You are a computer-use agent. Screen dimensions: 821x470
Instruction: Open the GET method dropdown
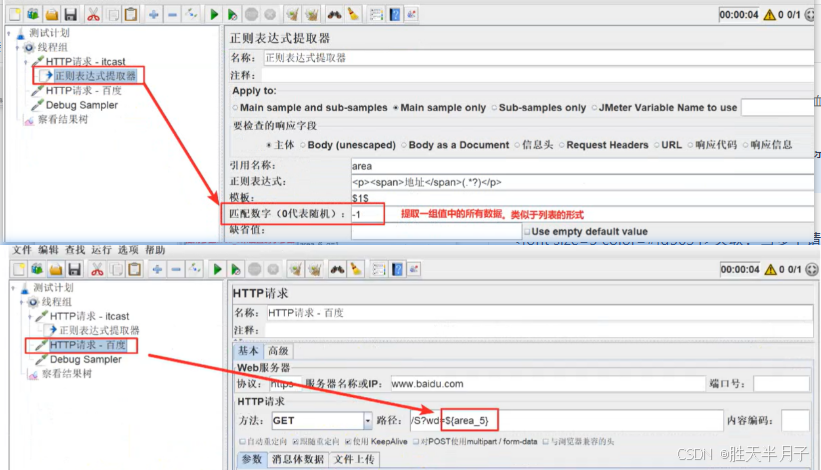click(368, 420)
